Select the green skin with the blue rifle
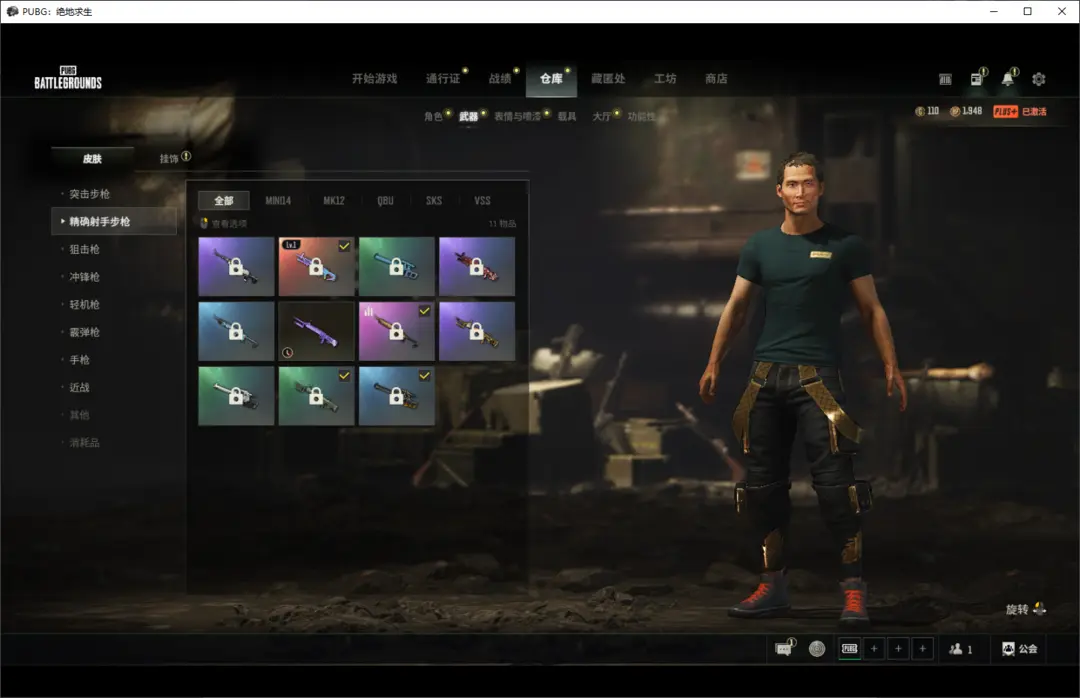 397,267
